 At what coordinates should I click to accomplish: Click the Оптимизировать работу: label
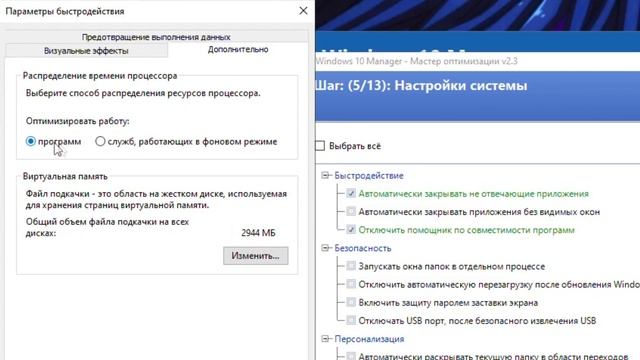(78, 121)
